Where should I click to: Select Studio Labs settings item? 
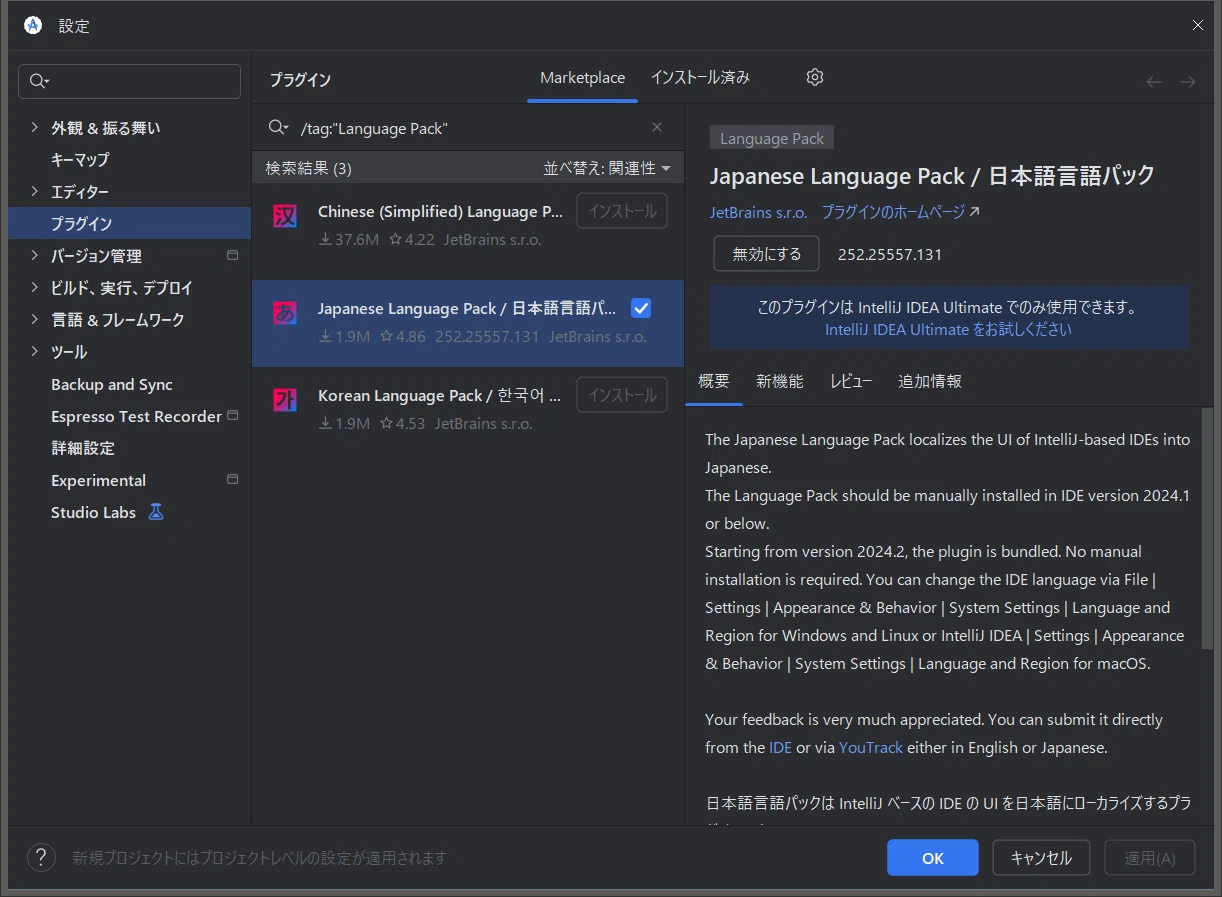click(x=93, y=512)
